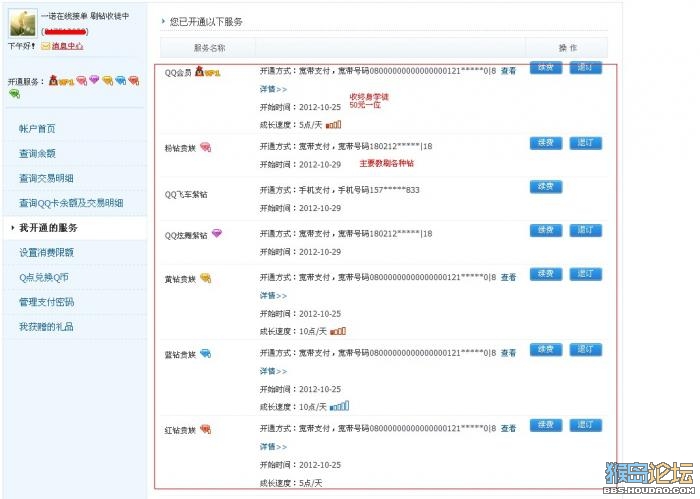This screenshot has height=499, width=700.
Task: Open 消息中心 message center link
Action: point(67,46)
